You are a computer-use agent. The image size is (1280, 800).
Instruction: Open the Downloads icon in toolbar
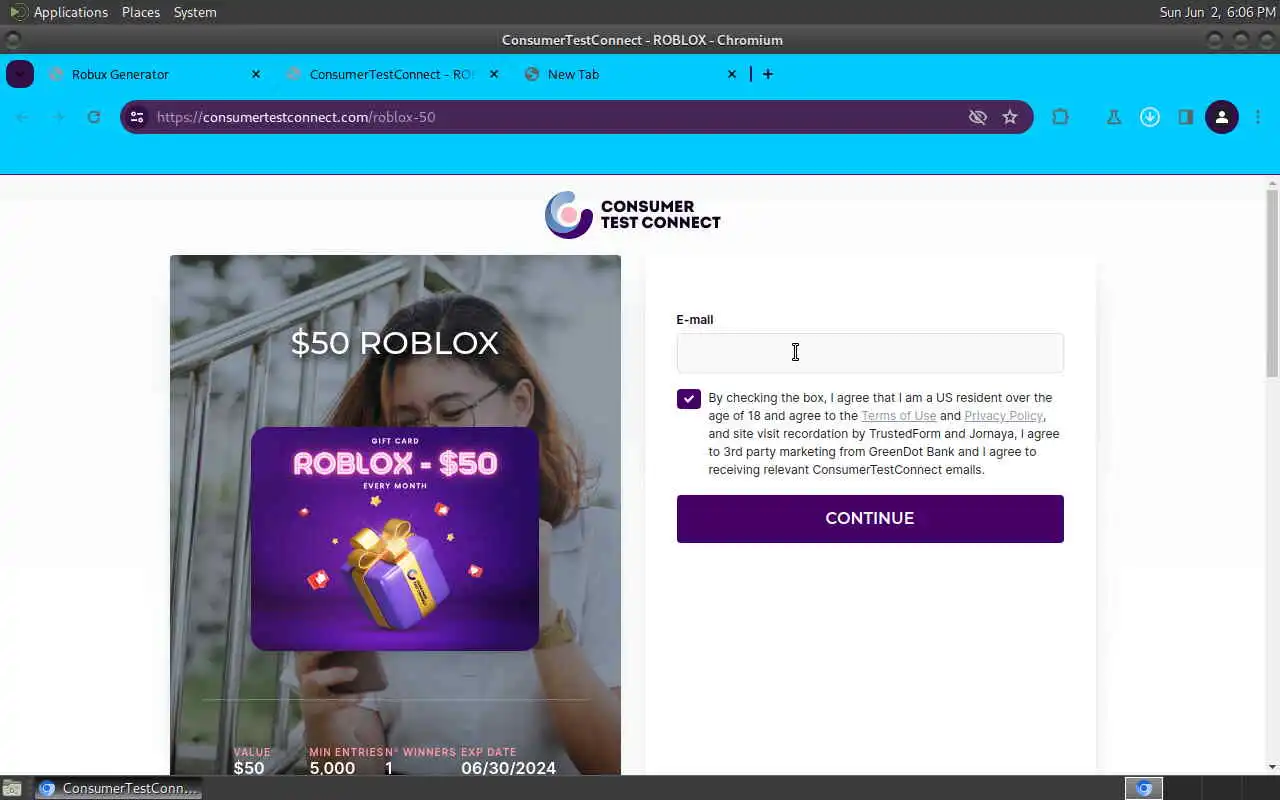[1150, 117]
